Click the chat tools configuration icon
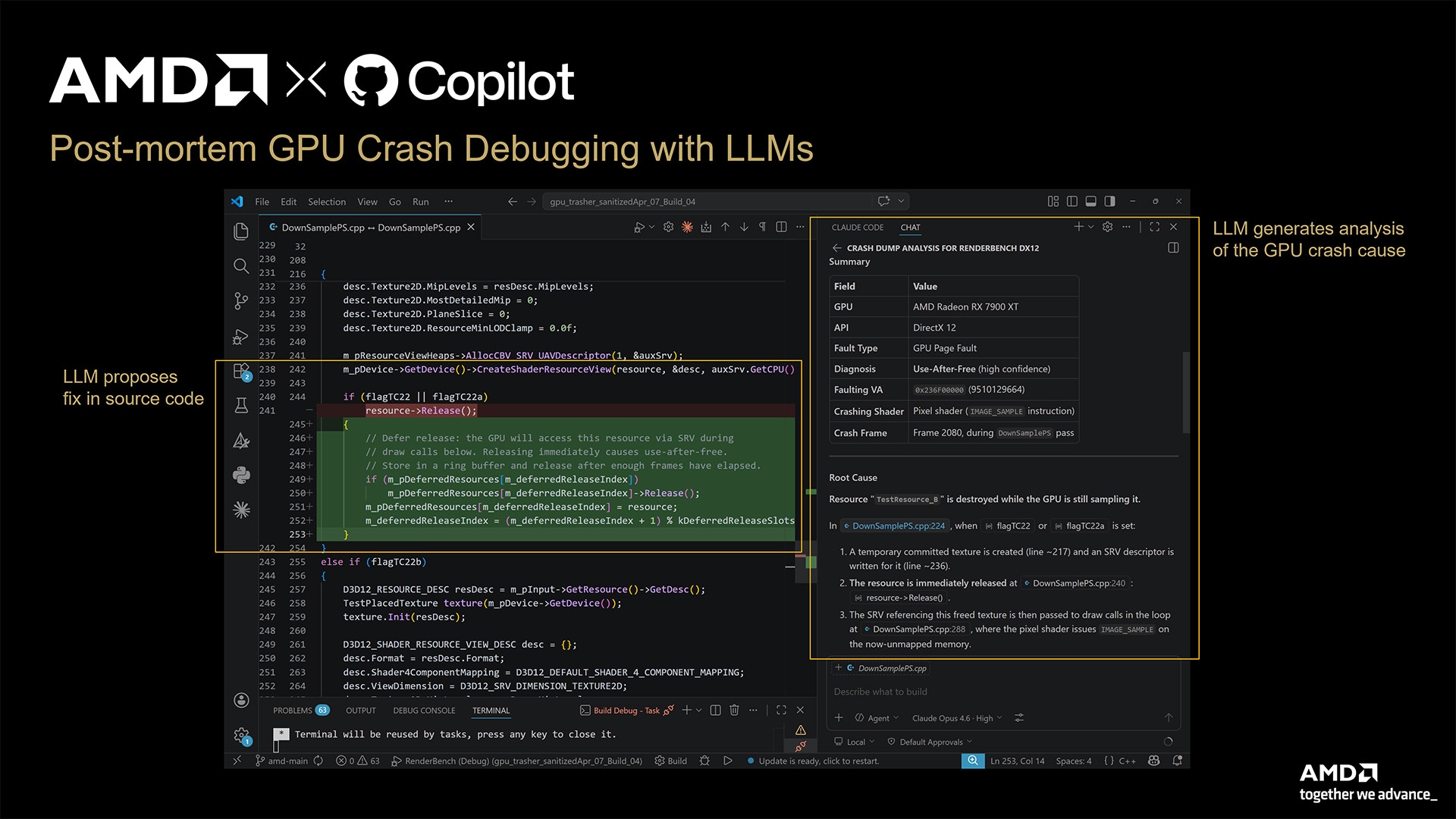Image resolution: width=1456 pixels, height=819 pixels. coord(1019,717)
